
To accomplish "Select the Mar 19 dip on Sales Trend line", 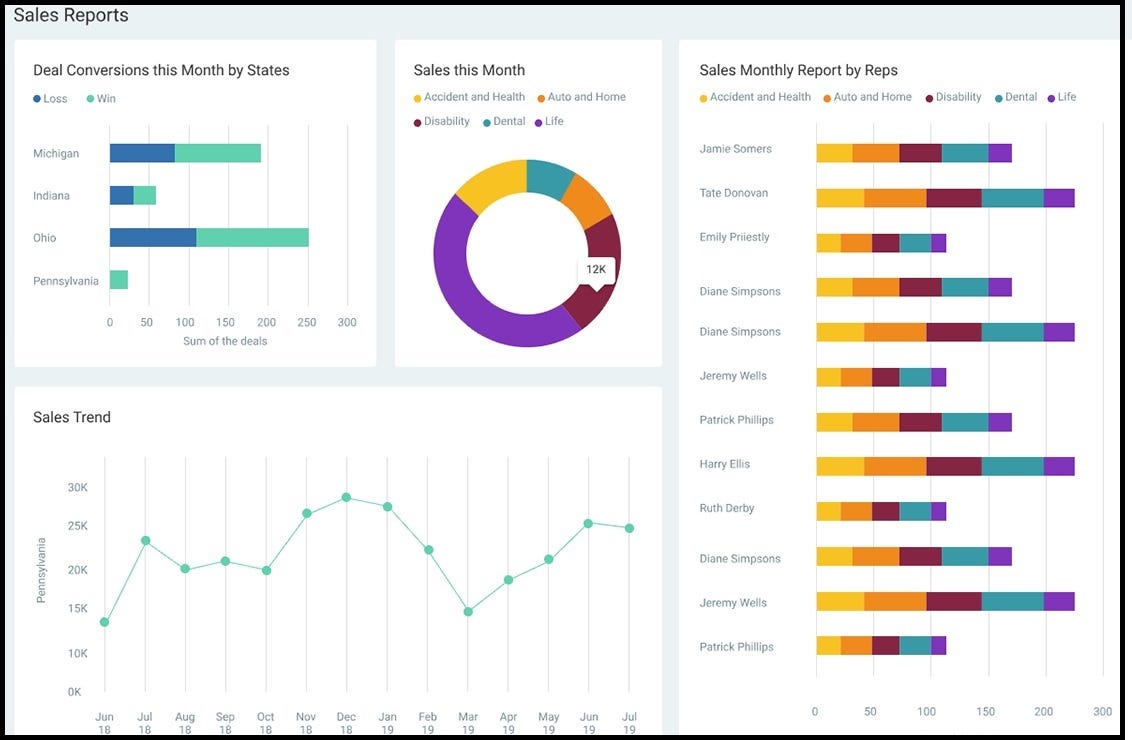I will pyautogui.click(x=467, y=609).
